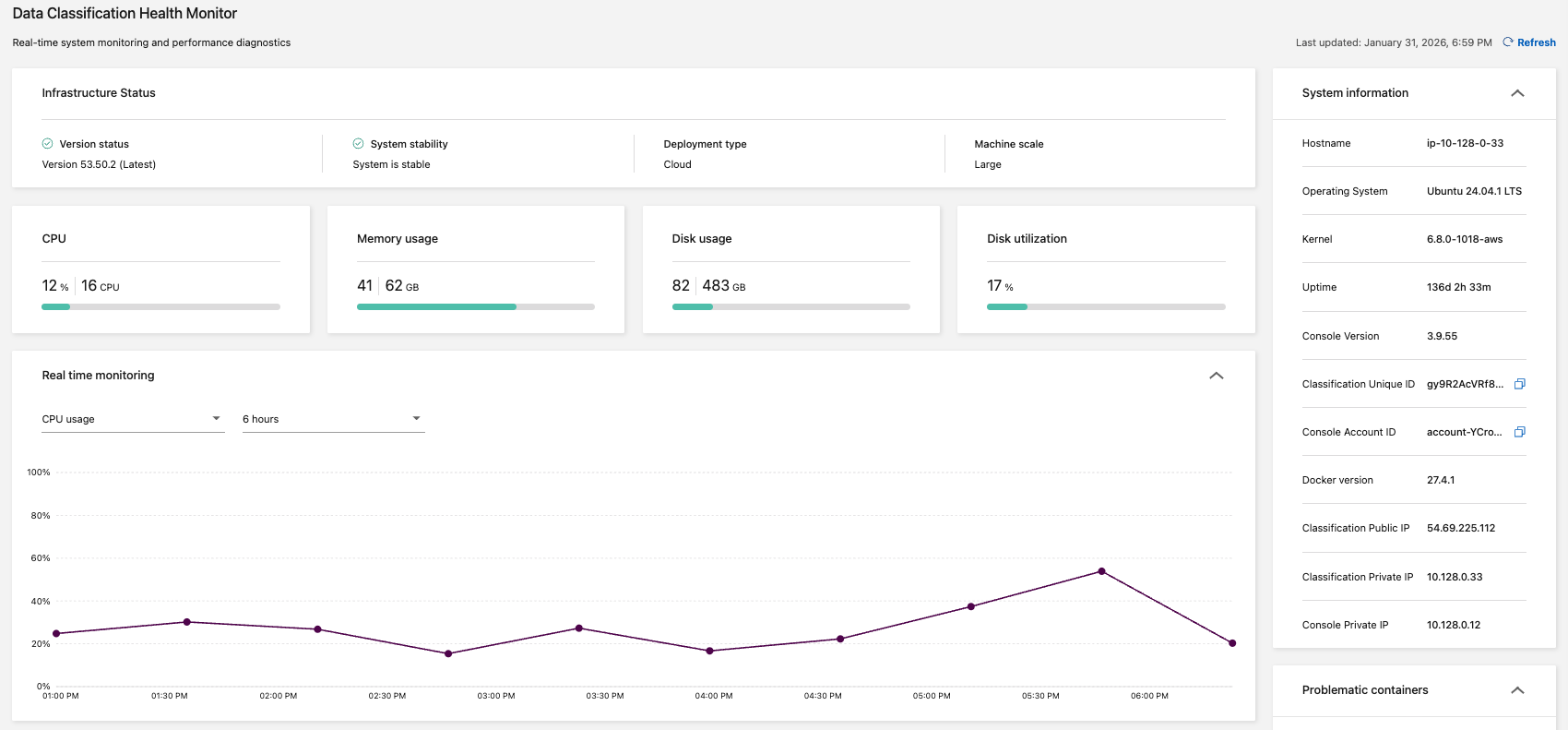Collapse the Problematic containers panel
1568x730 pixels.
(1517, 690)
